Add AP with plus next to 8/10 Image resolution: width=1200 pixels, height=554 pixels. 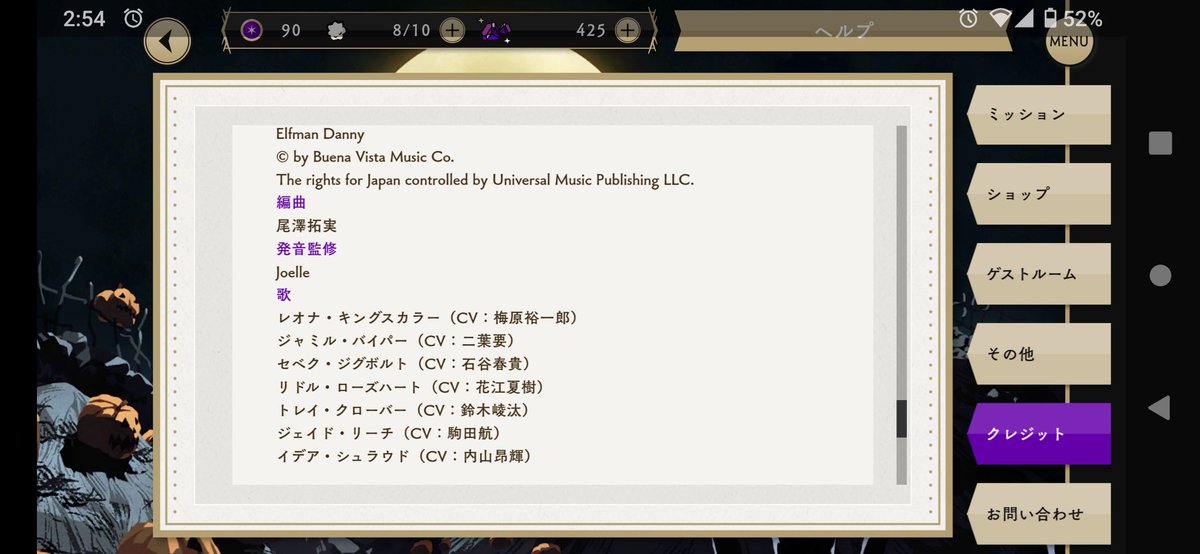(452, 30)
